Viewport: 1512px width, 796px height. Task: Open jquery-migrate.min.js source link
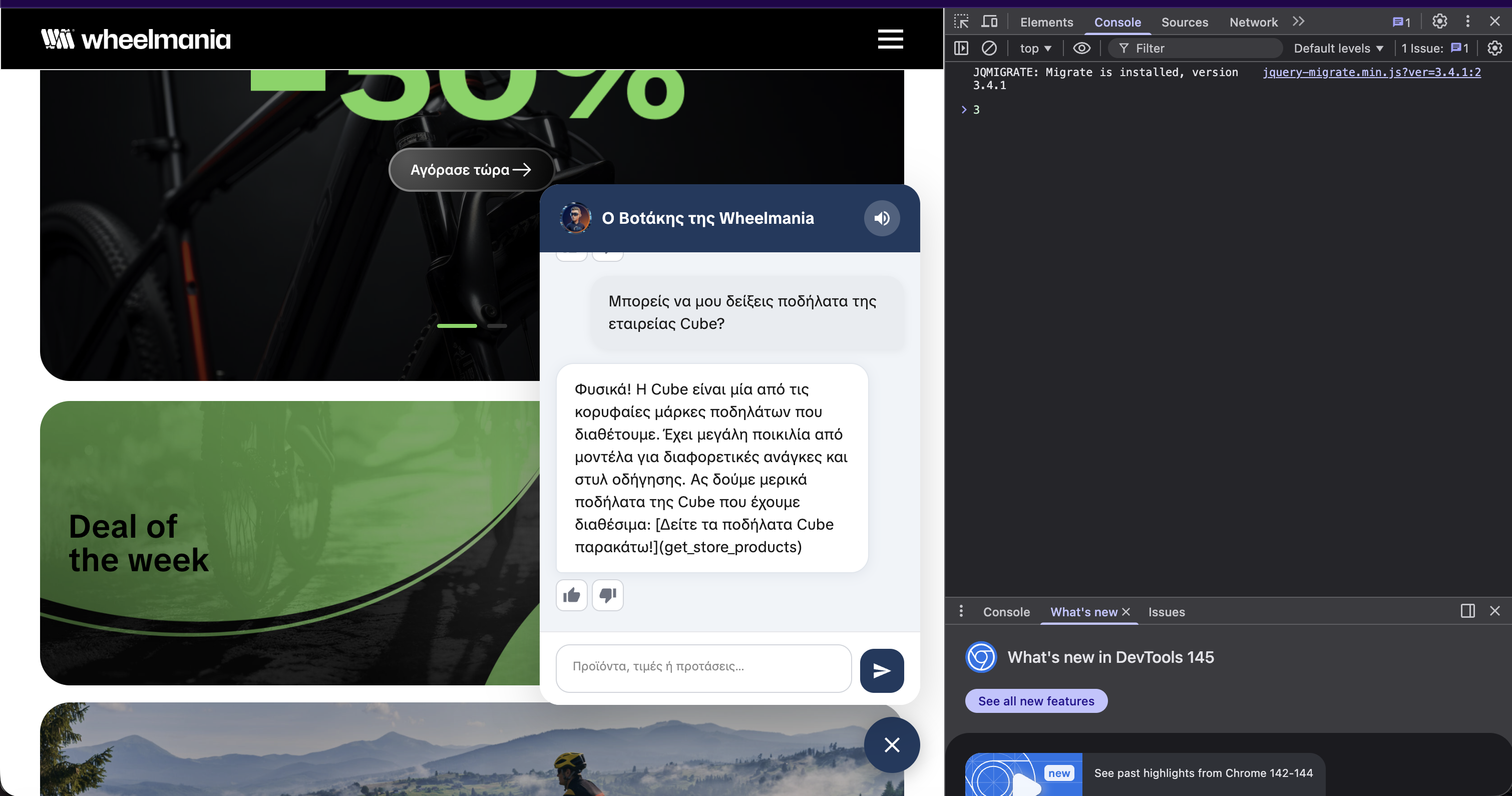(x=1372, y=72)
